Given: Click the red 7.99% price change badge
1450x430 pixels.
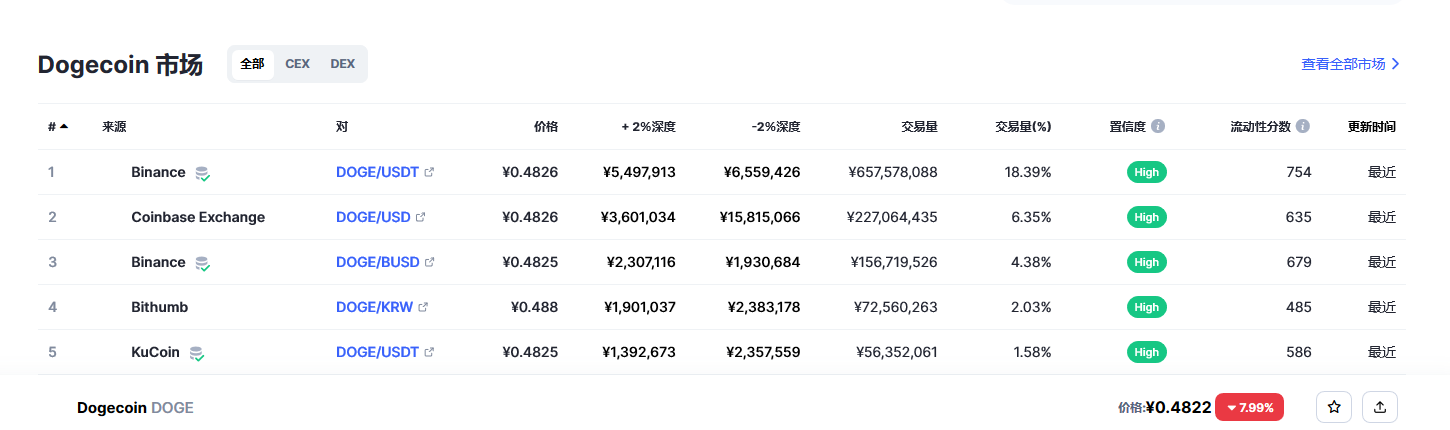Looking at the screenshot, I should (1249, 407).
